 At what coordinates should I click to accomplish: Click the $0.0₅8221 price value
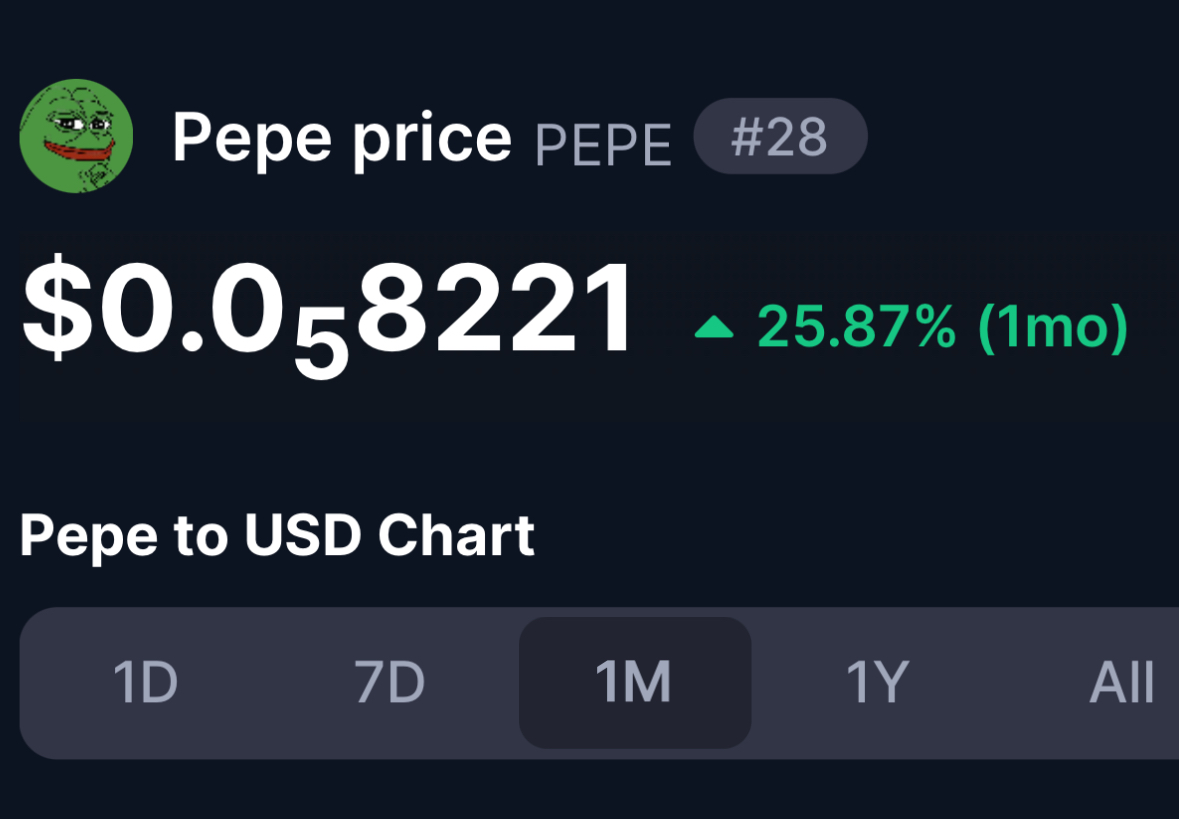coord(327,316)
